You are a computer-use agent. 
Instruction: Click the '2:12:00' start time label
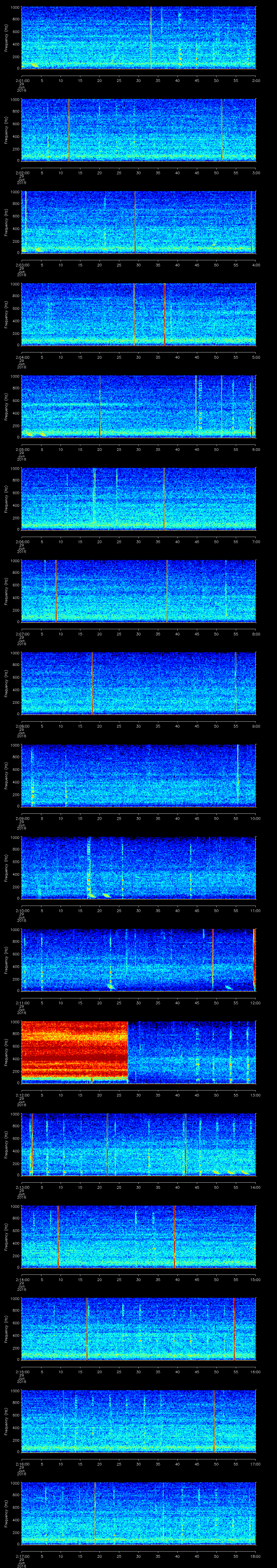(22, 1096)
